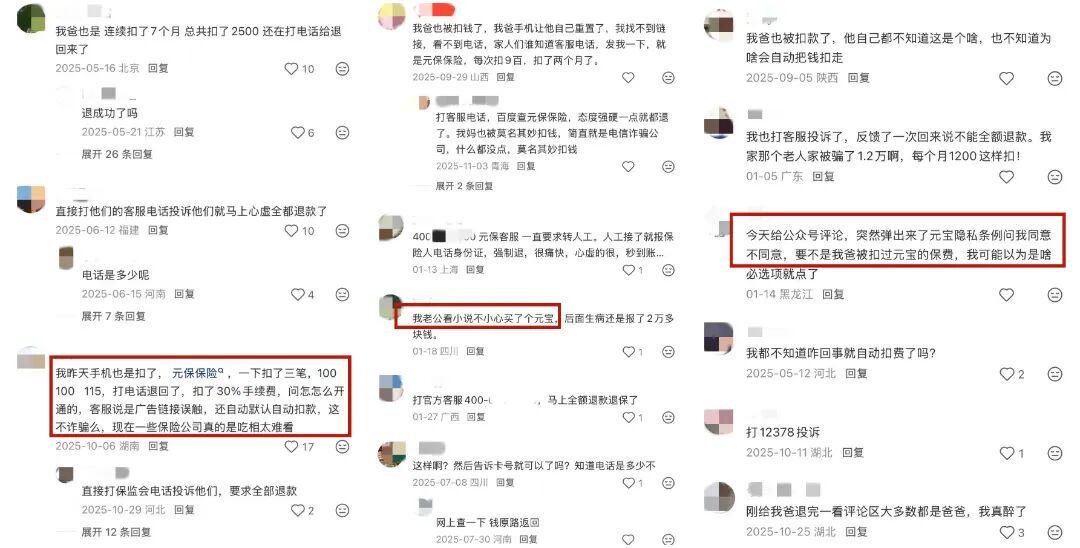Like the 01-18 四川 comment
This screenshot has height=548, width=1080.
[x=628, y=352]
